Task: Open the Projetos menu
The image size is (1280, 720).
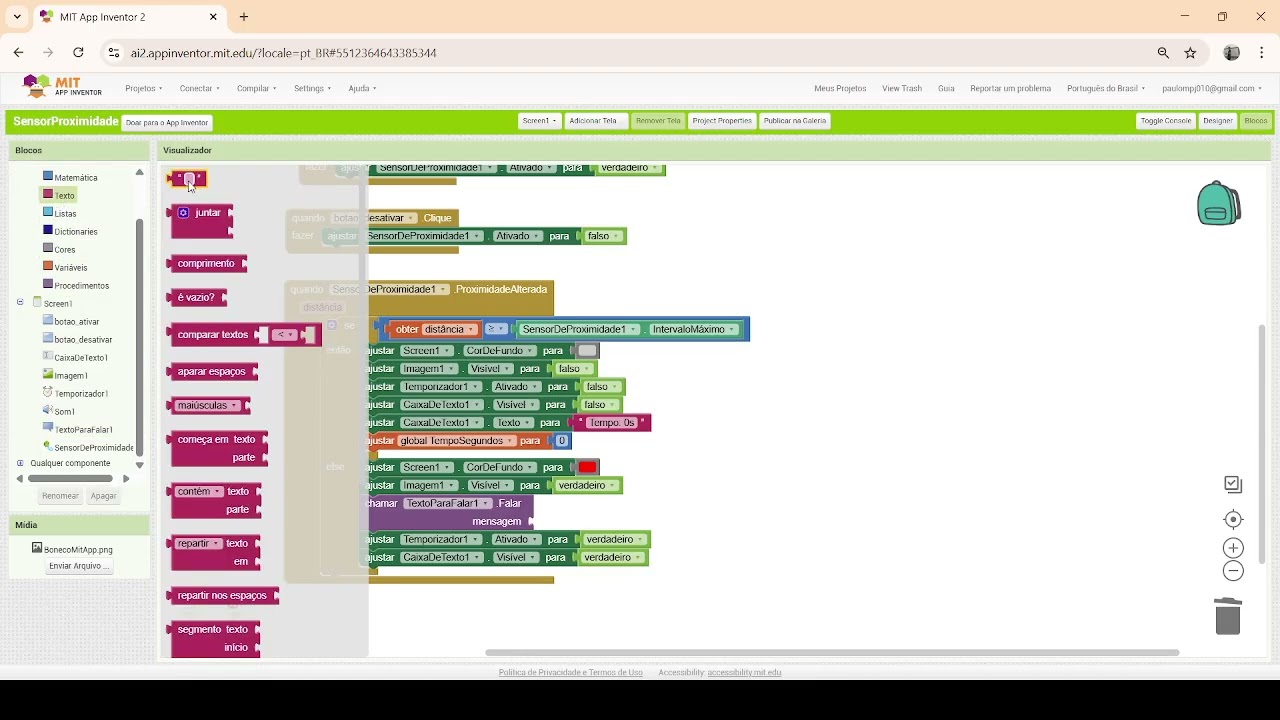Action: pos(144,88)
